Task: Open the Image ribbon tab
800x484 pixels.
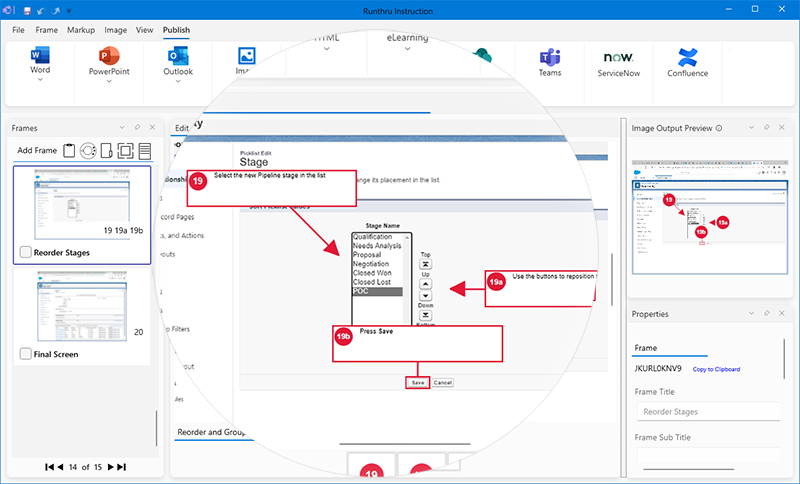Action: click(116, 30)
